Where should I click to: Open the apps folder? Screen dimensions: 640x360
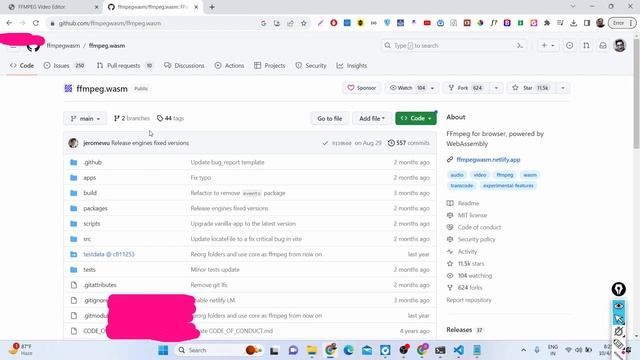coord(89,178)
